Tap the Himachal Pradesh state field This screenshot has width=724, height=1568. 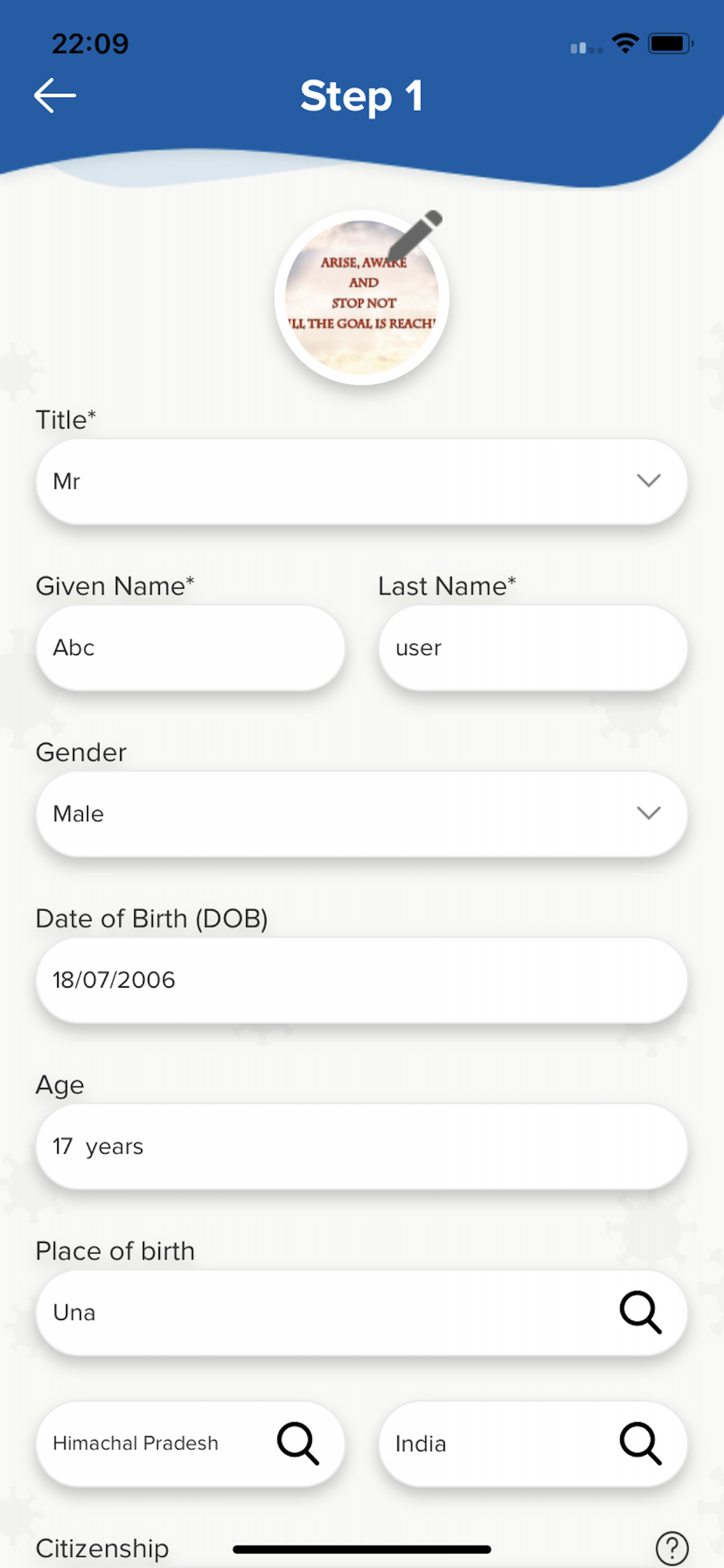tap(149, 1443)
